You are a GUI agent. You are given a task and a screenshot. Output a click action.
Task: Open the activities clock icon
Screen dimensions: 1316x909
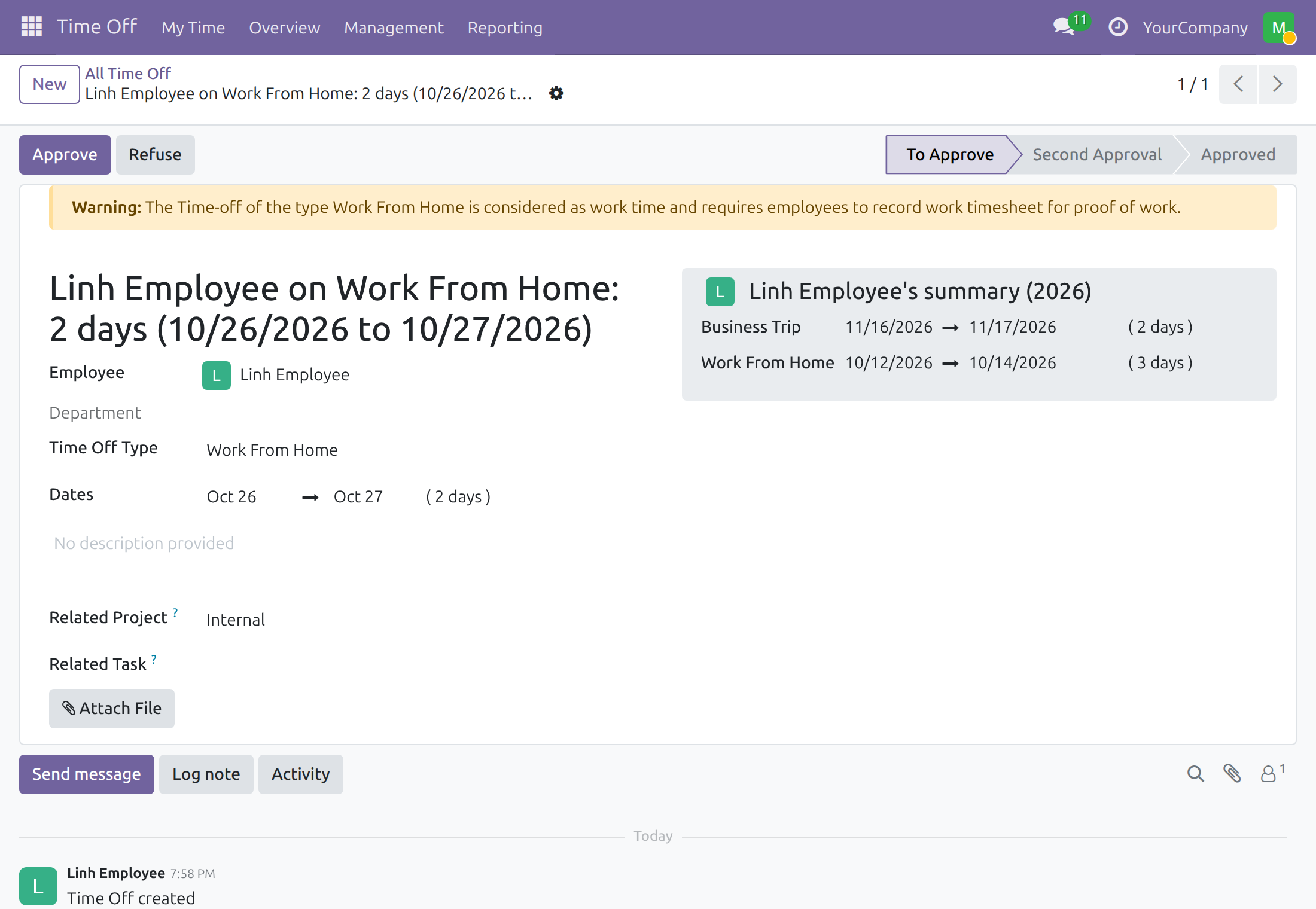pos(1117,27)
